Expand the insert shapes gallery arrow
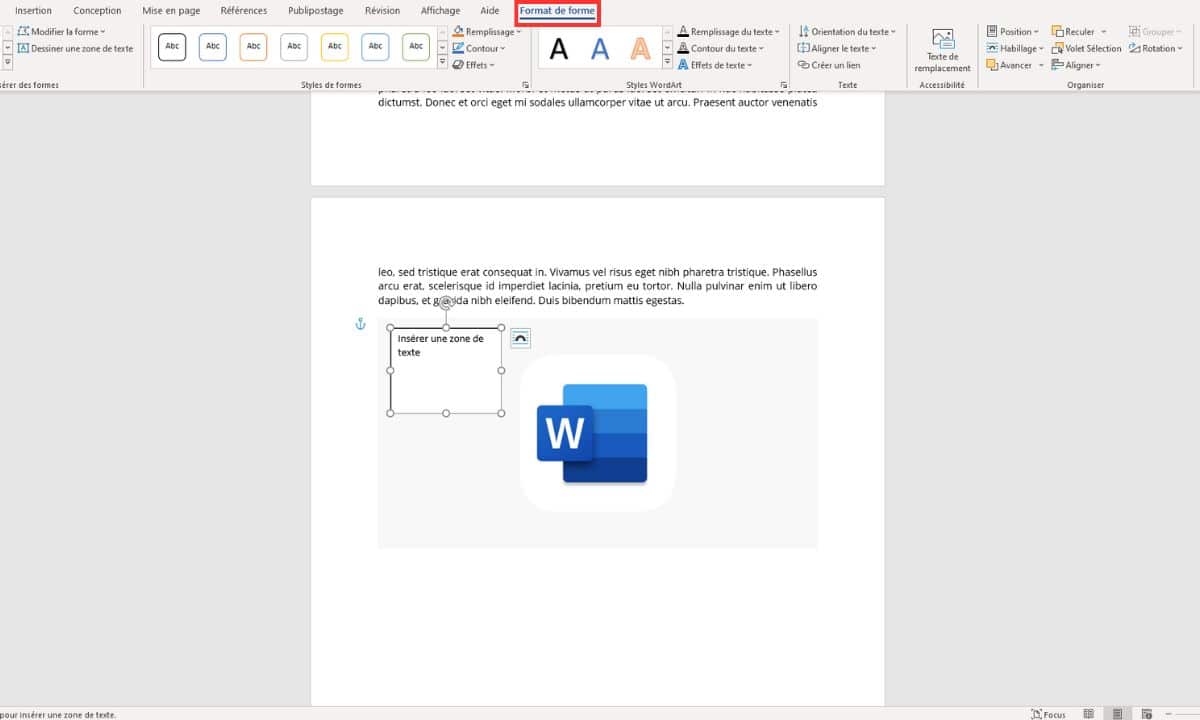The image size is (1200, 720). [x=8, y=63]
